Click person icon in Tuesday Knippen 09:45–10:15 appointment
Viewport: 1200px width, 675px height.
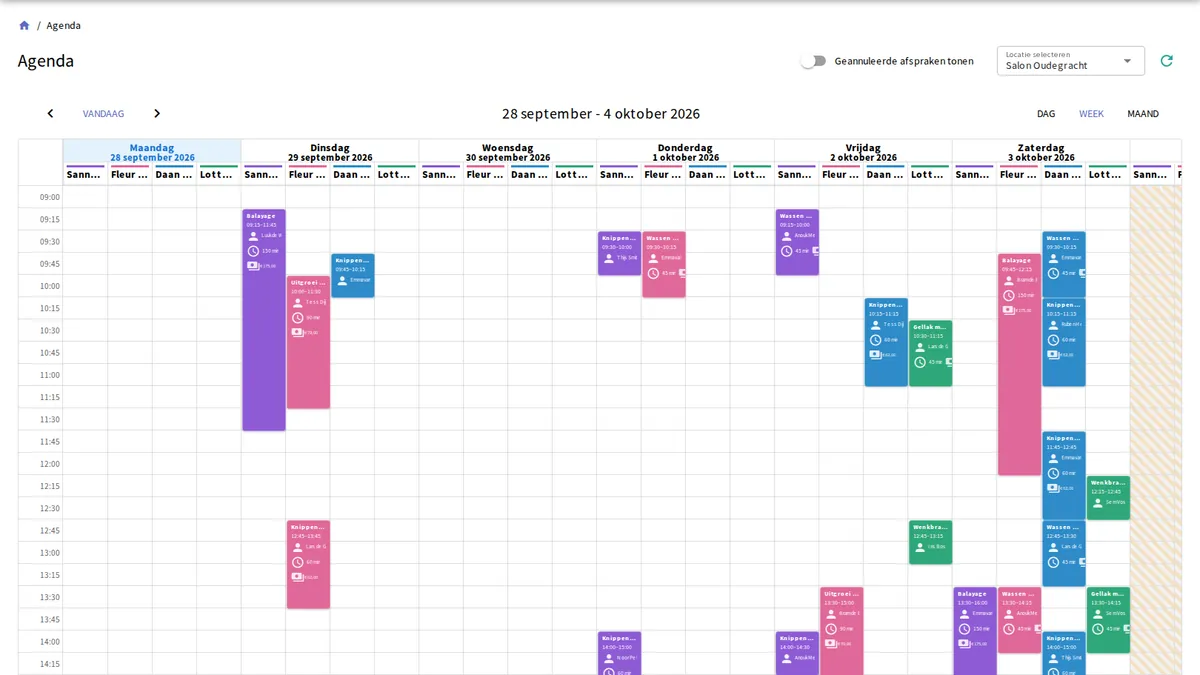point(342,280)
